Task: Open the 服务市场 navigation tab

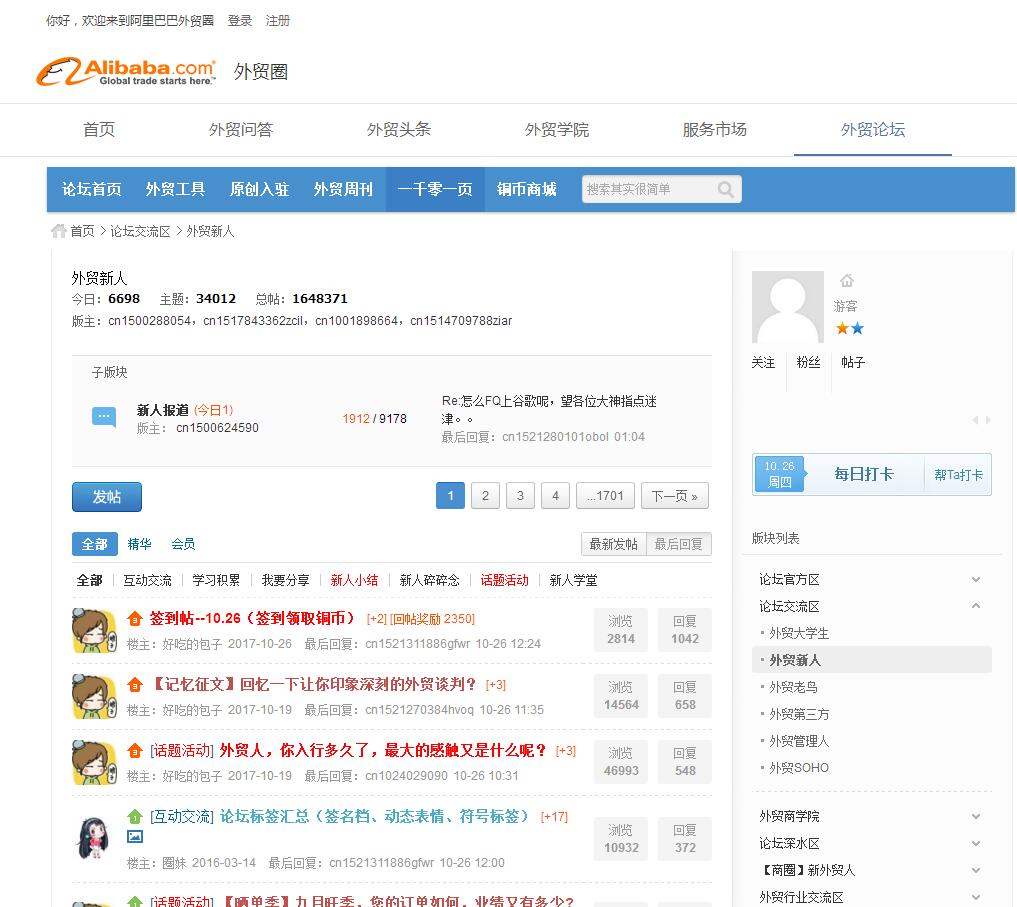Action: click(715, 130)
